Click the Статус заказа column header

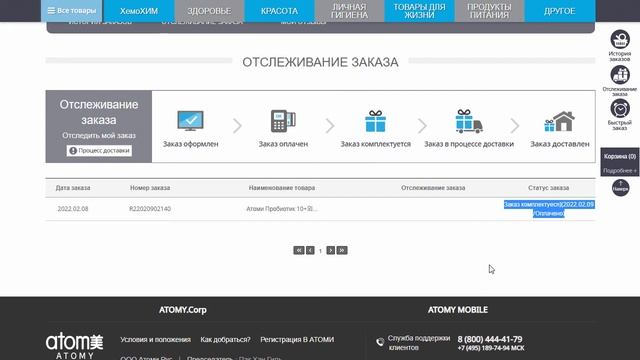pos(548,188)
